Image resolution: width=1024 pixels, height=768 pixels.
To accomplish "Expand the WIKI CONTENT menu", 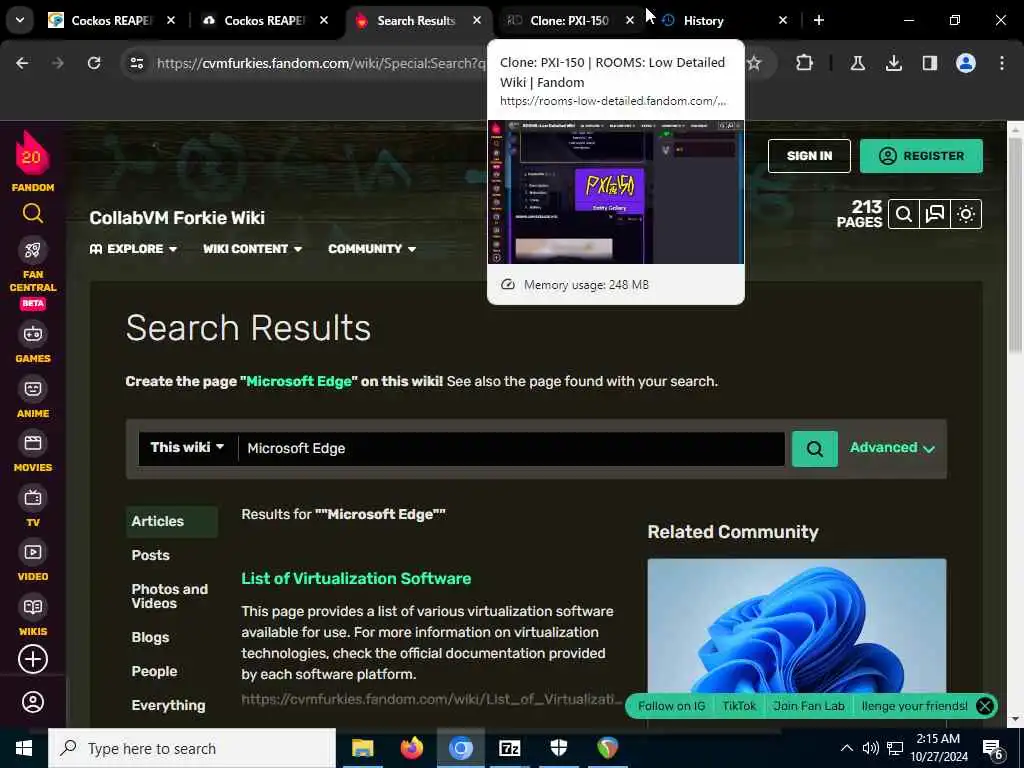I will tap(252, 249).
